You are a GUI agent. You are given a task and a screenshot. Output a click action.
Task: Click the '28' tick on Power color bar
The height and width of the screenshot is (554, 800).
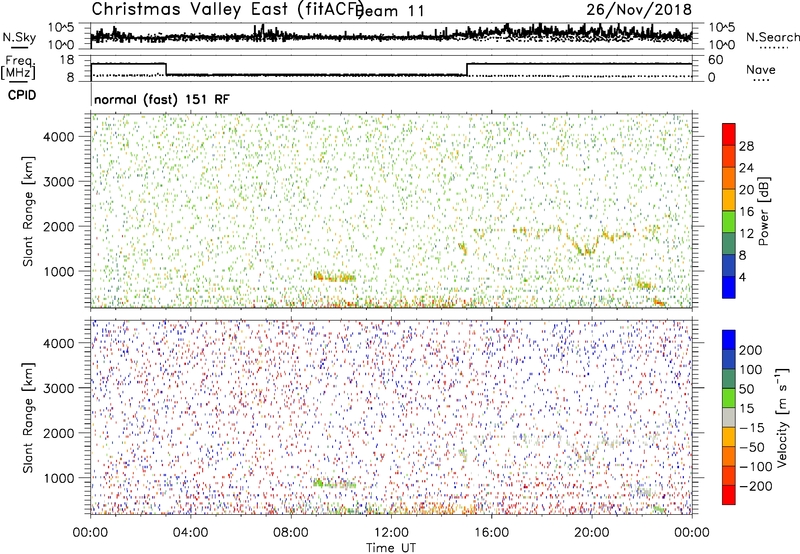(x=746, y=146)
